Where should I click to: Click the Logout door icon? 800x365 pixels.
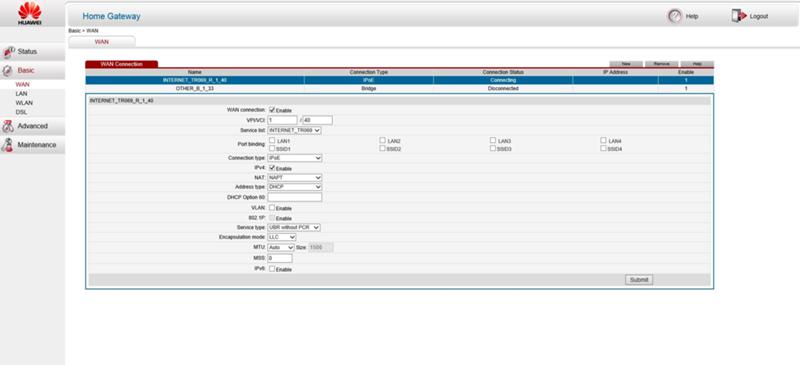pyautogui.click(x=738, y=16)
